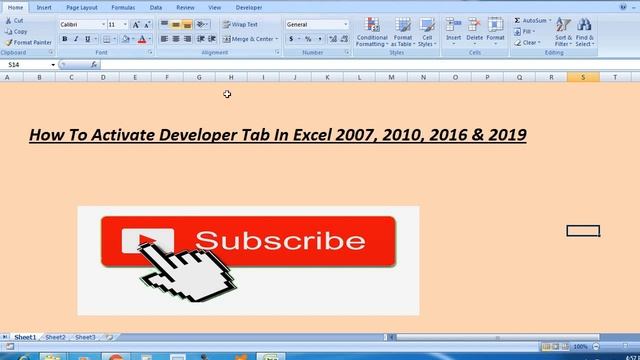Open the Fill dropdown
The image size is (640, 360).
pyautogui.click(x=524, y=31)
